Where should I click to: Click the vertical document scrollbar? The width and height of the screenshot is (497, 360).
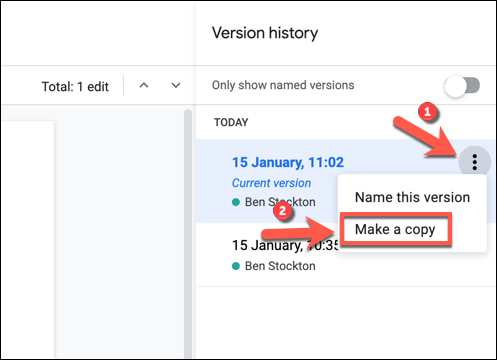coord(188,233)
